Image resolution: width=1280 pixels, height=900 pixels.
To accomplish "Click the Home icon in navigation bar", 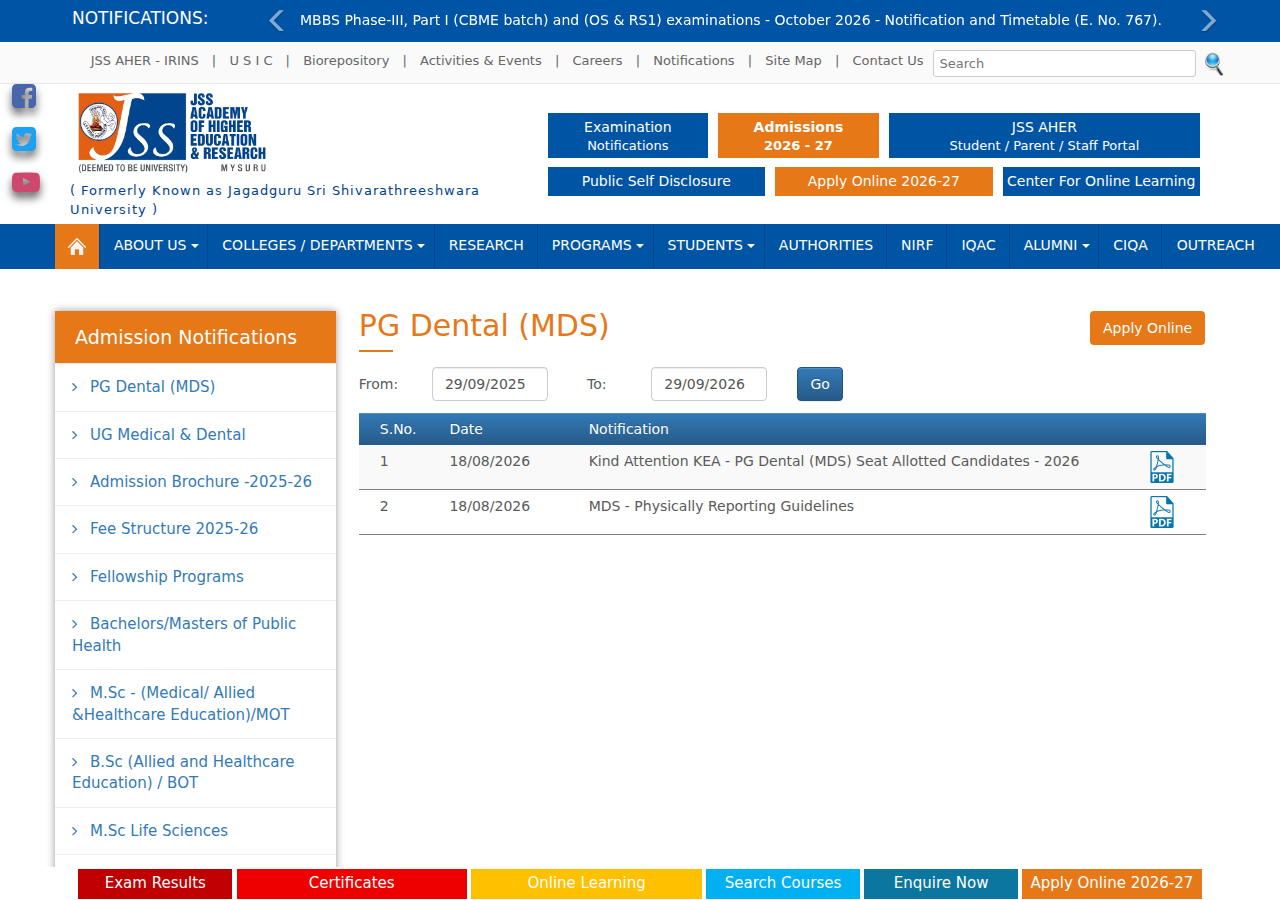I will click(77, 246).
